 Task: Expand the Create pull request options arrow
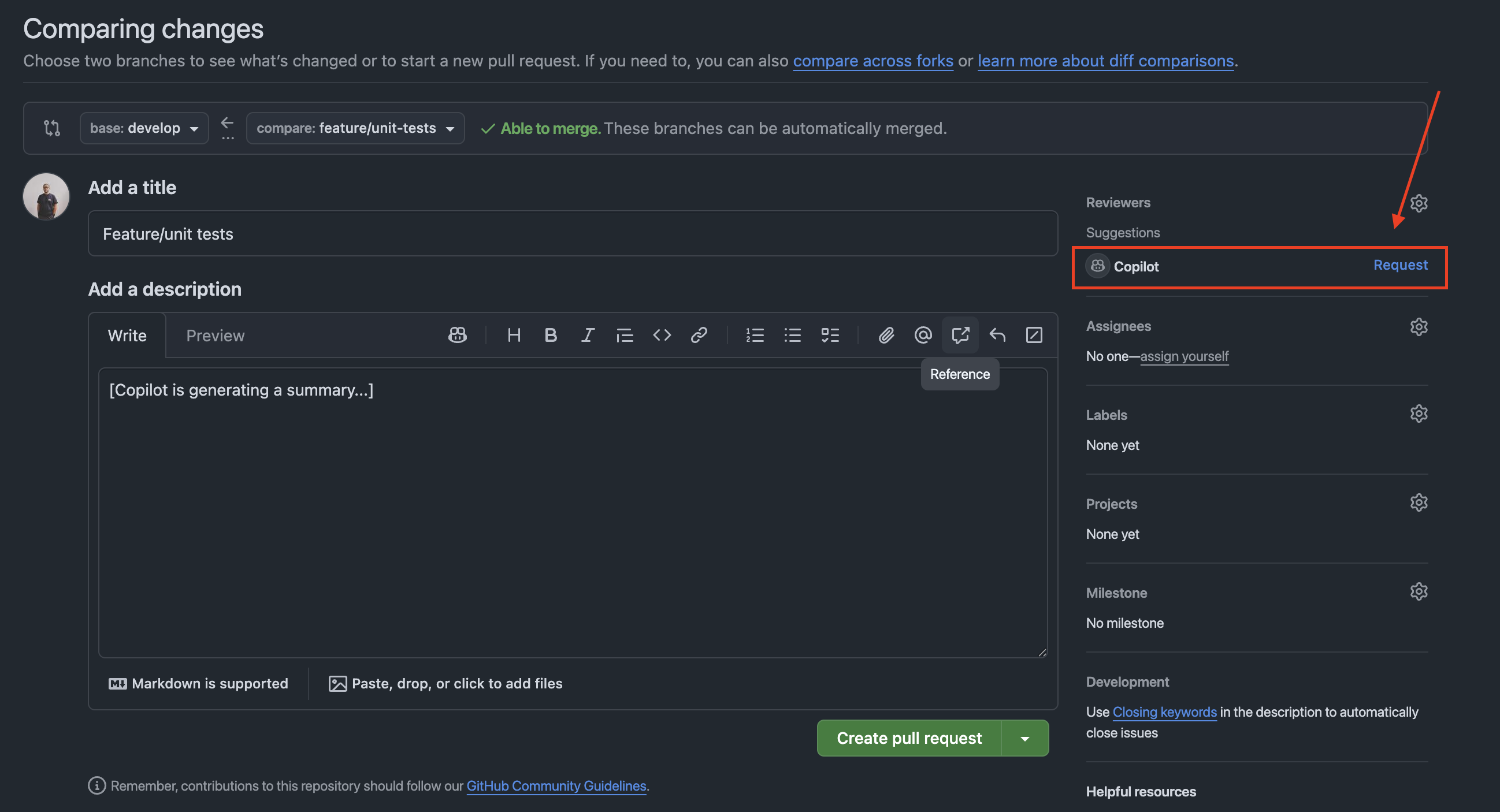point(1025,738)
